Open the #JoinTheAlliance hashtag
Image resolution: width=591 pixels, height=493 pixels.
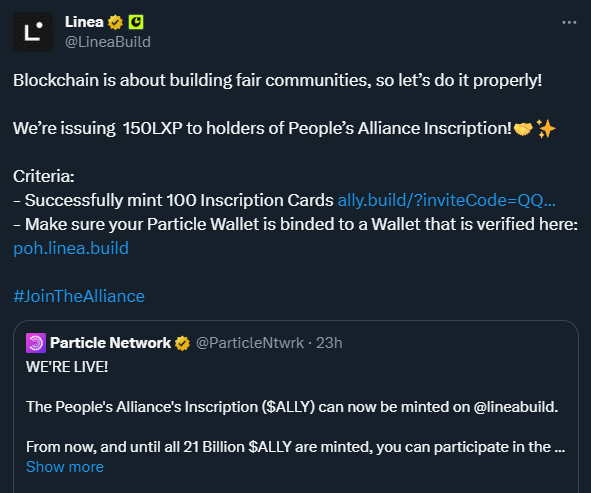[79, 296]
